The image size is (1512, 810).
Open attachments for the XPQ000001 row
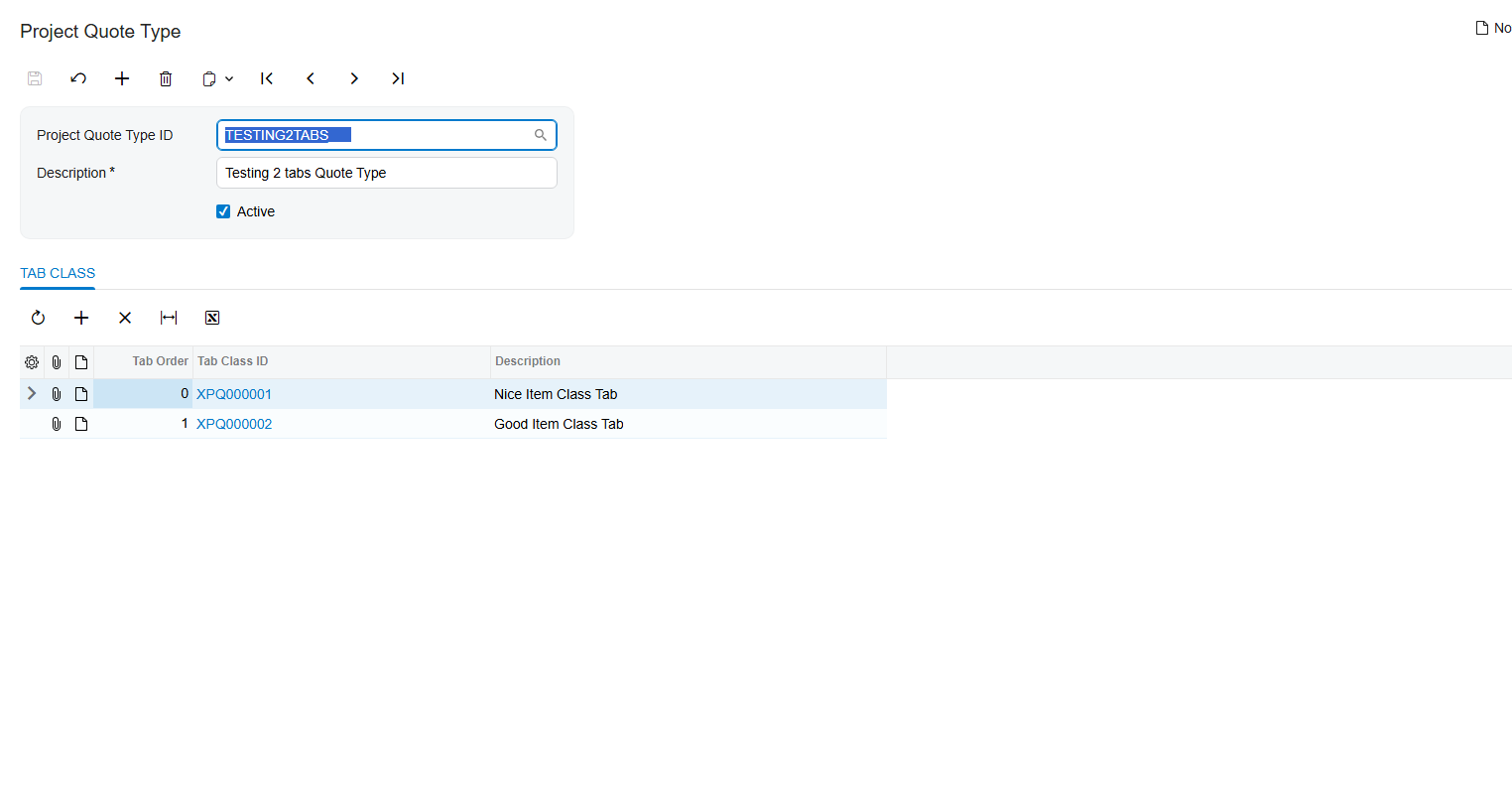pos(57,394)
